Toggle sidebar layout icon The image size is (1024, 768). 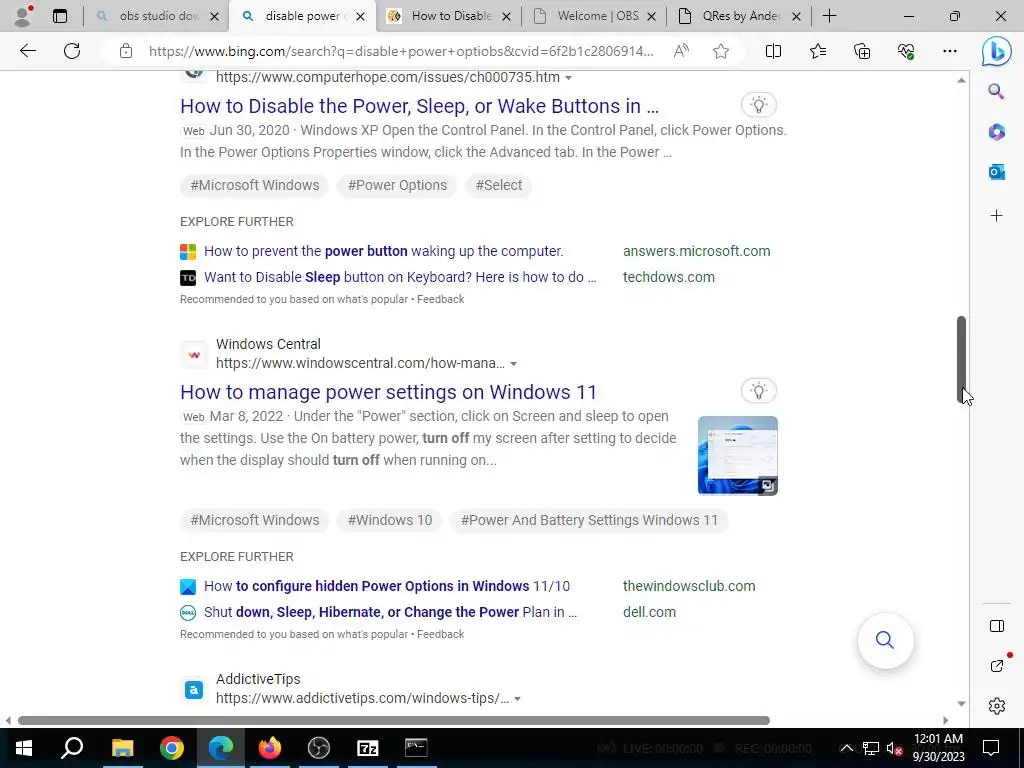[997, 626]
